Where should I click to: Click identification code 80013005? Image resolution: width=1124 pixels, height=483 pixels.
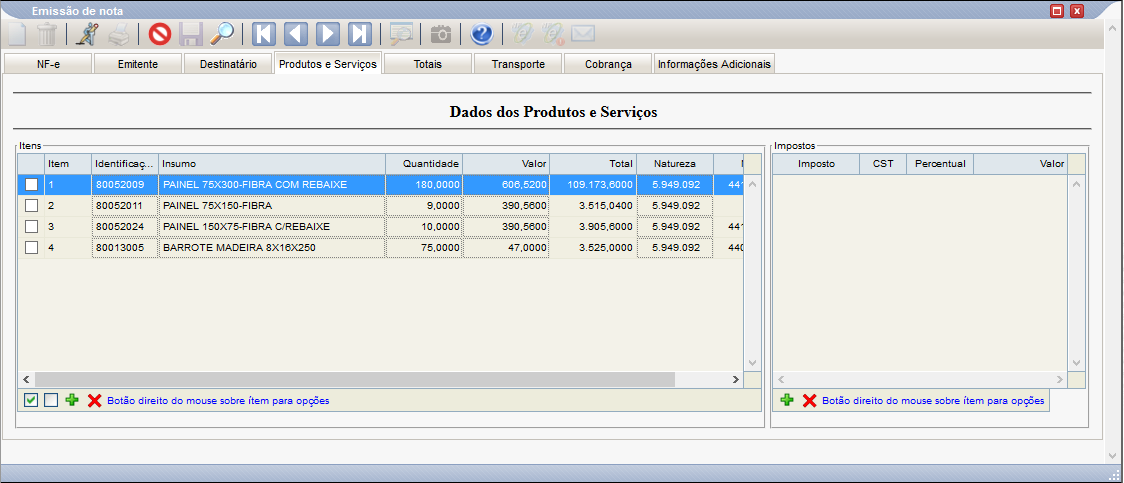pyautogui.click(x=125, y=247)
